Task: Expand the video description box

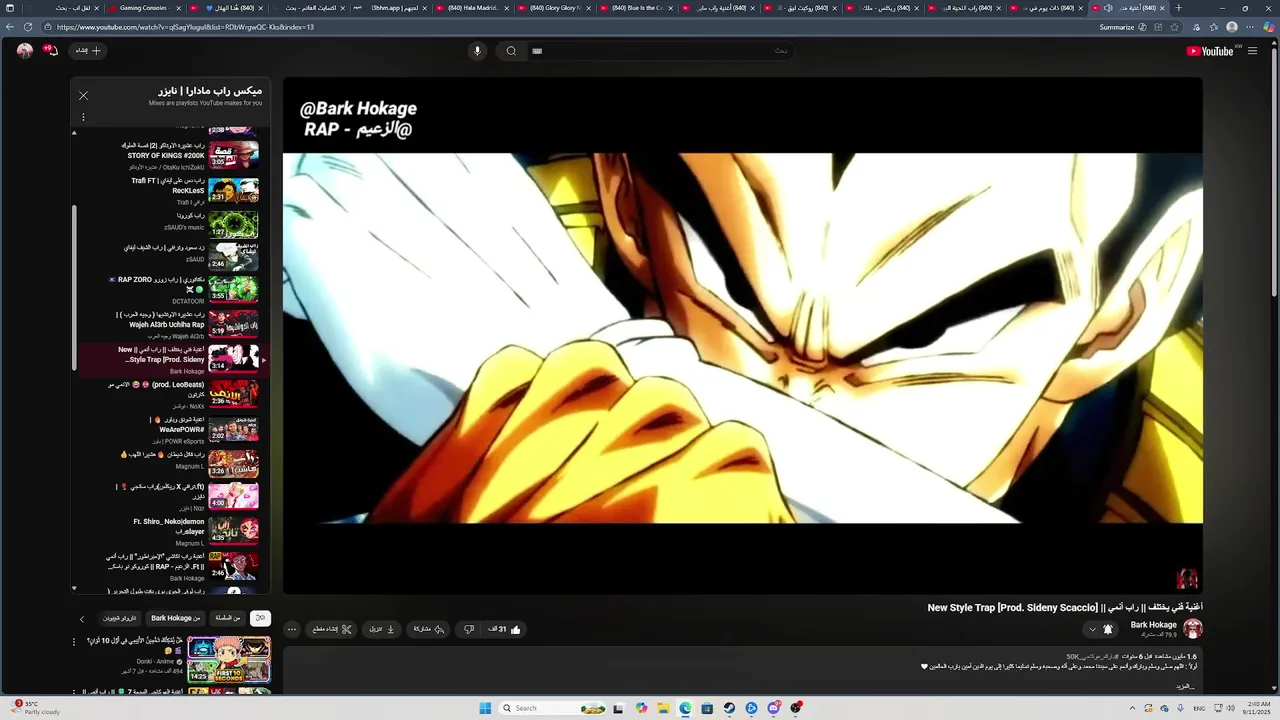Action: point(742,670)
